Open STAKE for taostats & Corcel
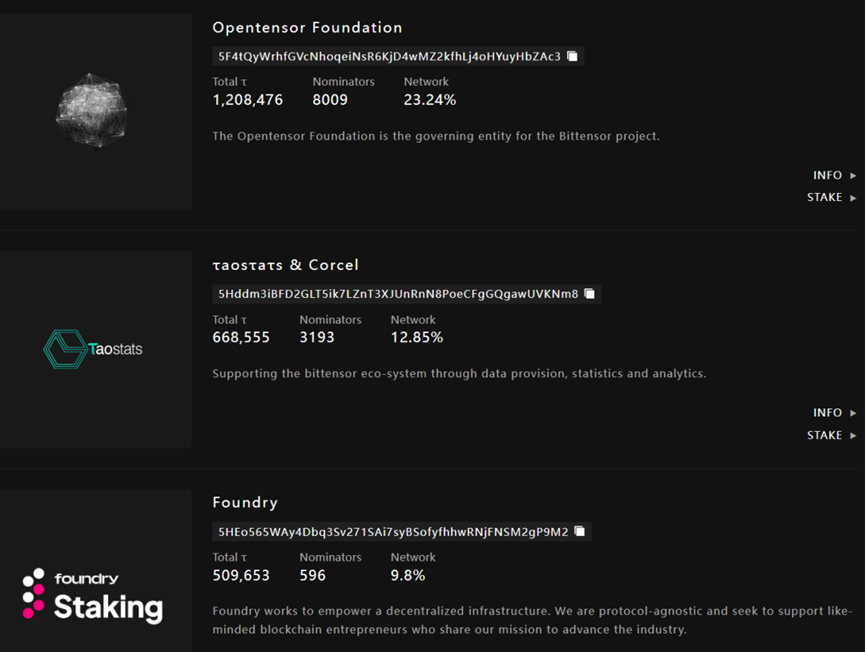Image resolution: width=865 pixels, height=652 pixels. coord(831,435)
